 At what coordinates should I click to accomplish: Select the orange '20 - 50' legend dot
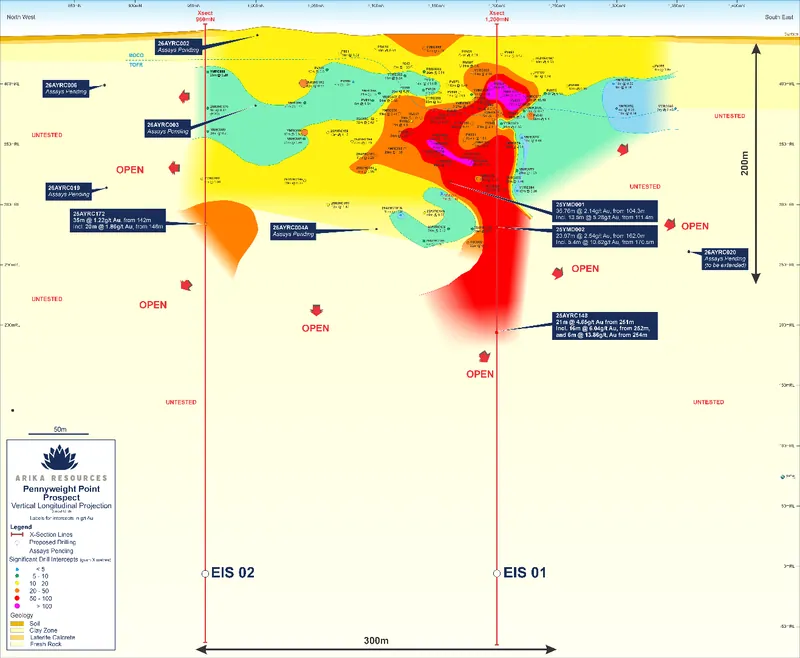17,591
